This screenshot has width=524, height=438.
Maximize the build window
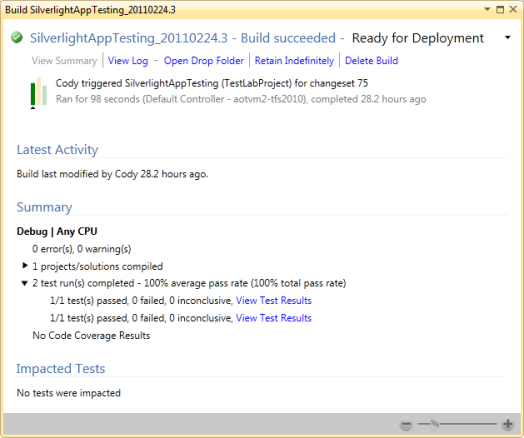pos(500,9)
